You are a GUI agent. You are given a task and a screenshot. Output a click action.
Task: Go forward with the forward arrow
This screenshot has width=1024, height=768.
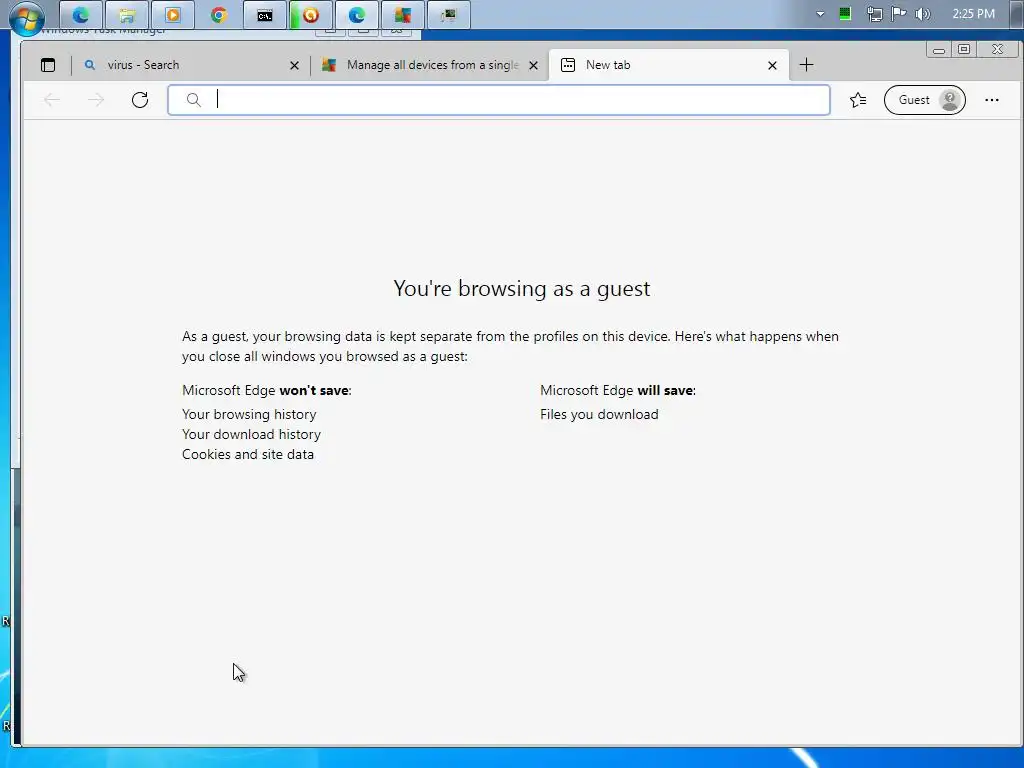click(x=96, y=100)
